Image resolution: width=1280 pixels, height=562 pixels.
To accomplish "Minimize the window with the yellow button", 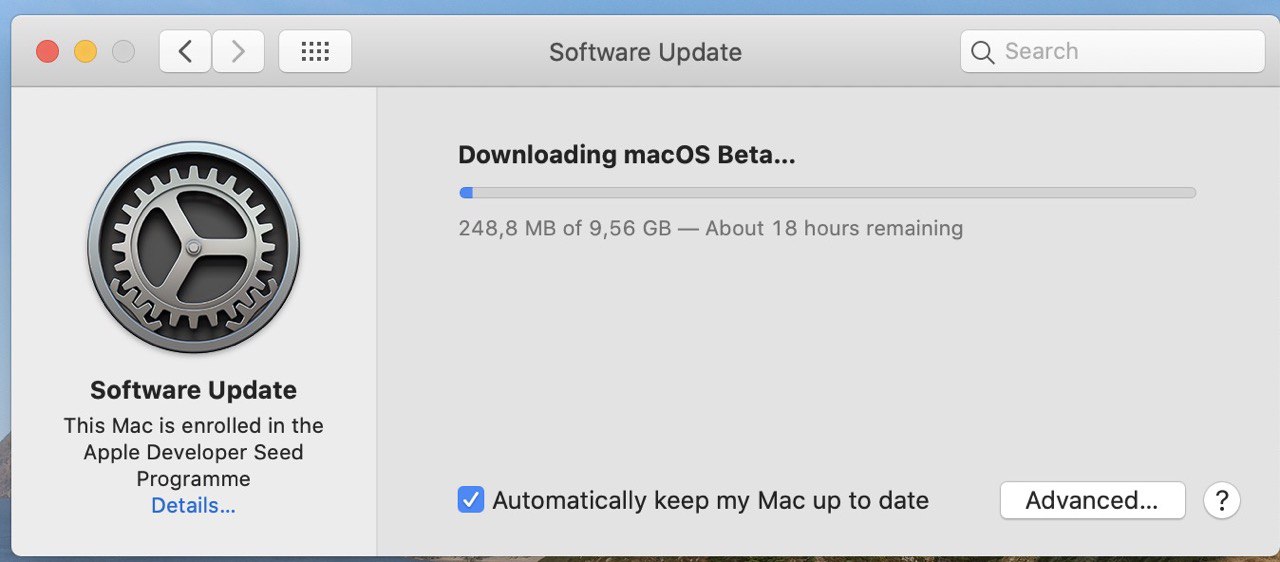I will (x=85, y=51).
